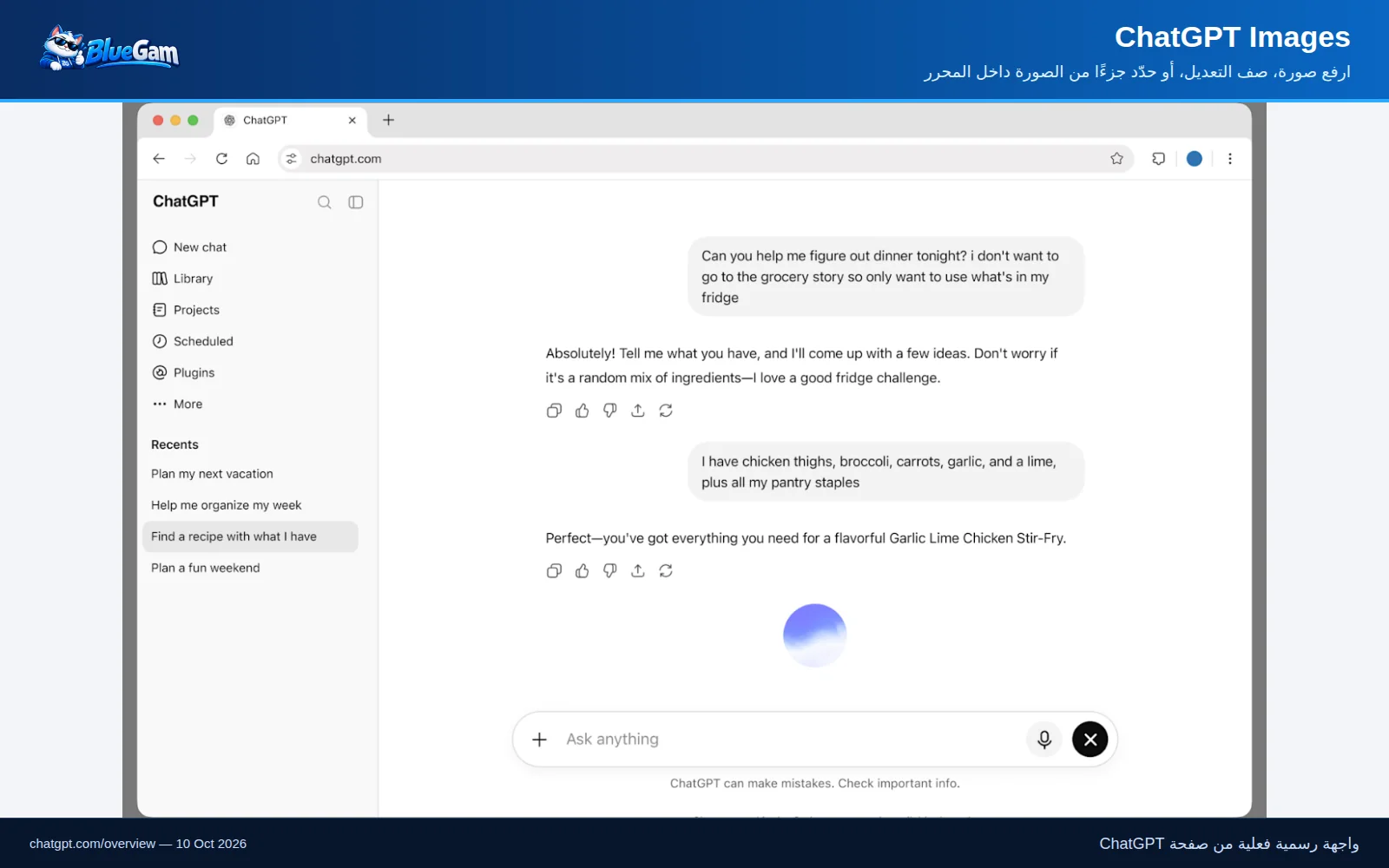Select the ChatGPT browser tab
Image resolution: width=1389 pixels, height=868 pixels.
tap(290, 121)
